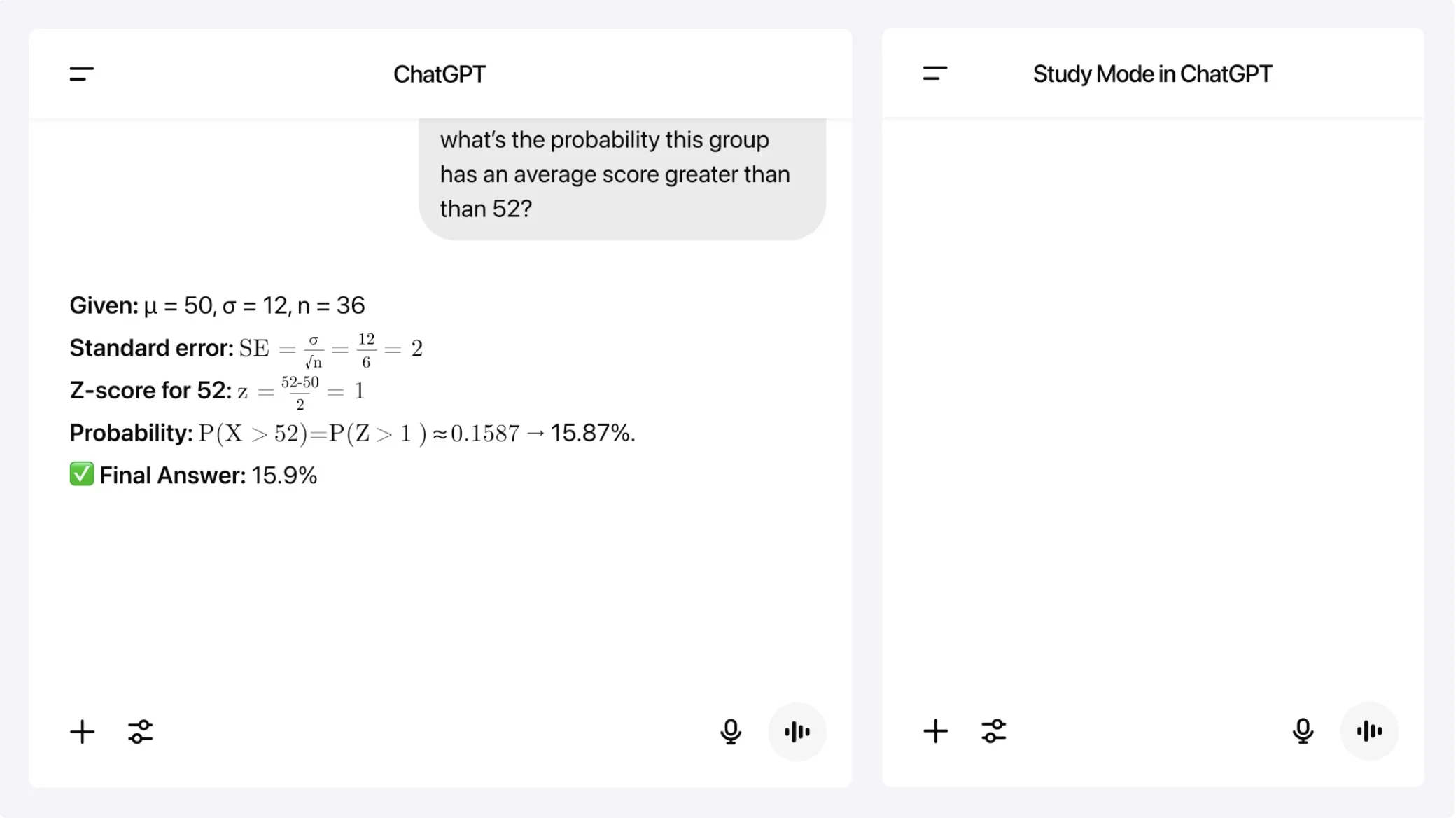Open the sidebar menu in the Study Mode panel
This screenshot has height=818, width=1456.
pyautogui.click(x=935, y=73)
